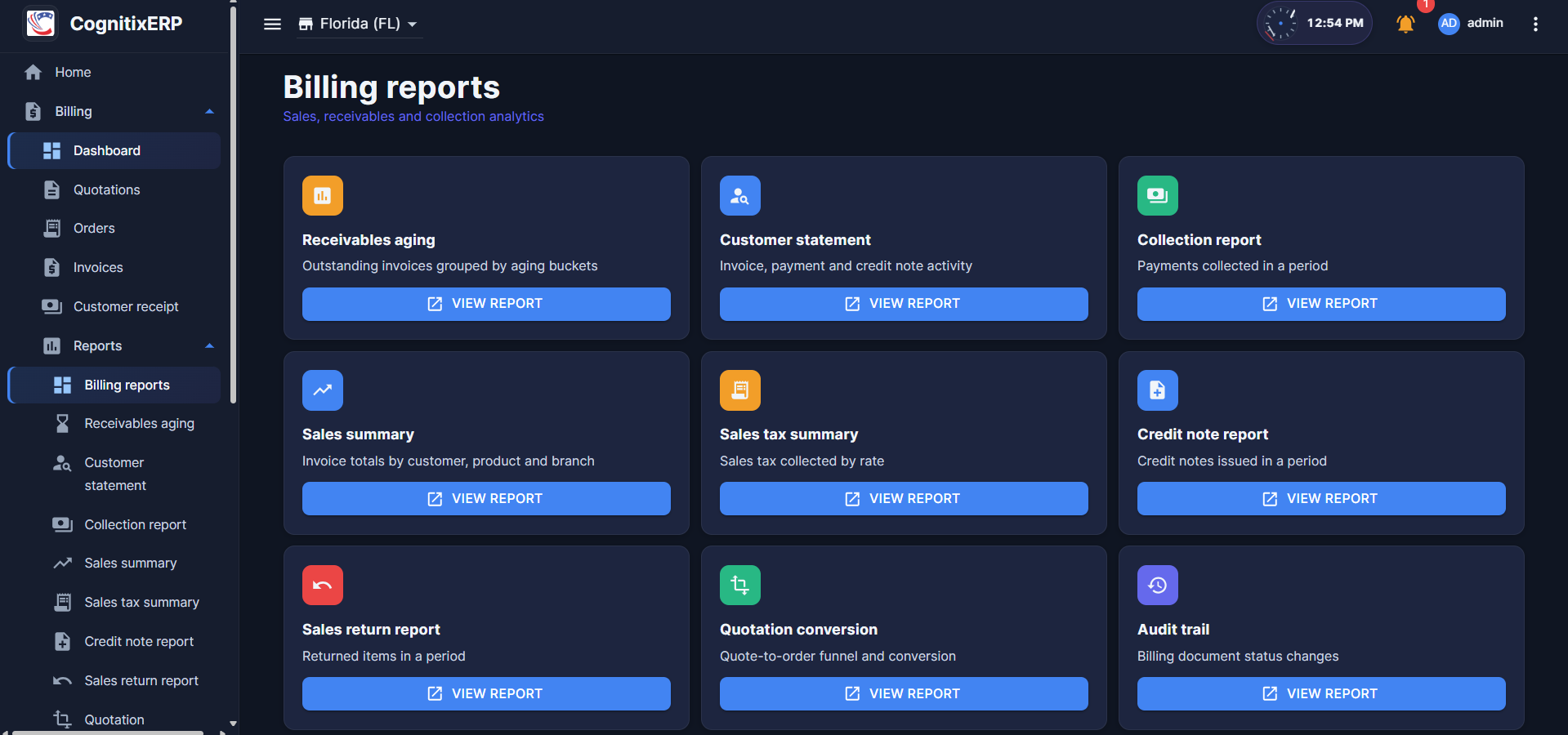This screenshot has width=1568, height=735.
Task: Click the hourglass icon beside Receivables aging
Action: 62,423
